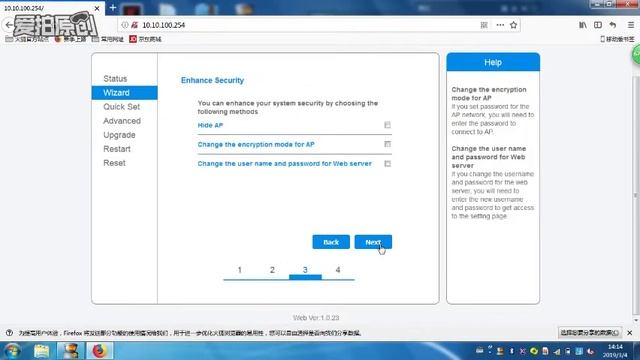Screen dimensions: 640x360
Task: Open the page actions three-dots menu
Action: [500, 25]
